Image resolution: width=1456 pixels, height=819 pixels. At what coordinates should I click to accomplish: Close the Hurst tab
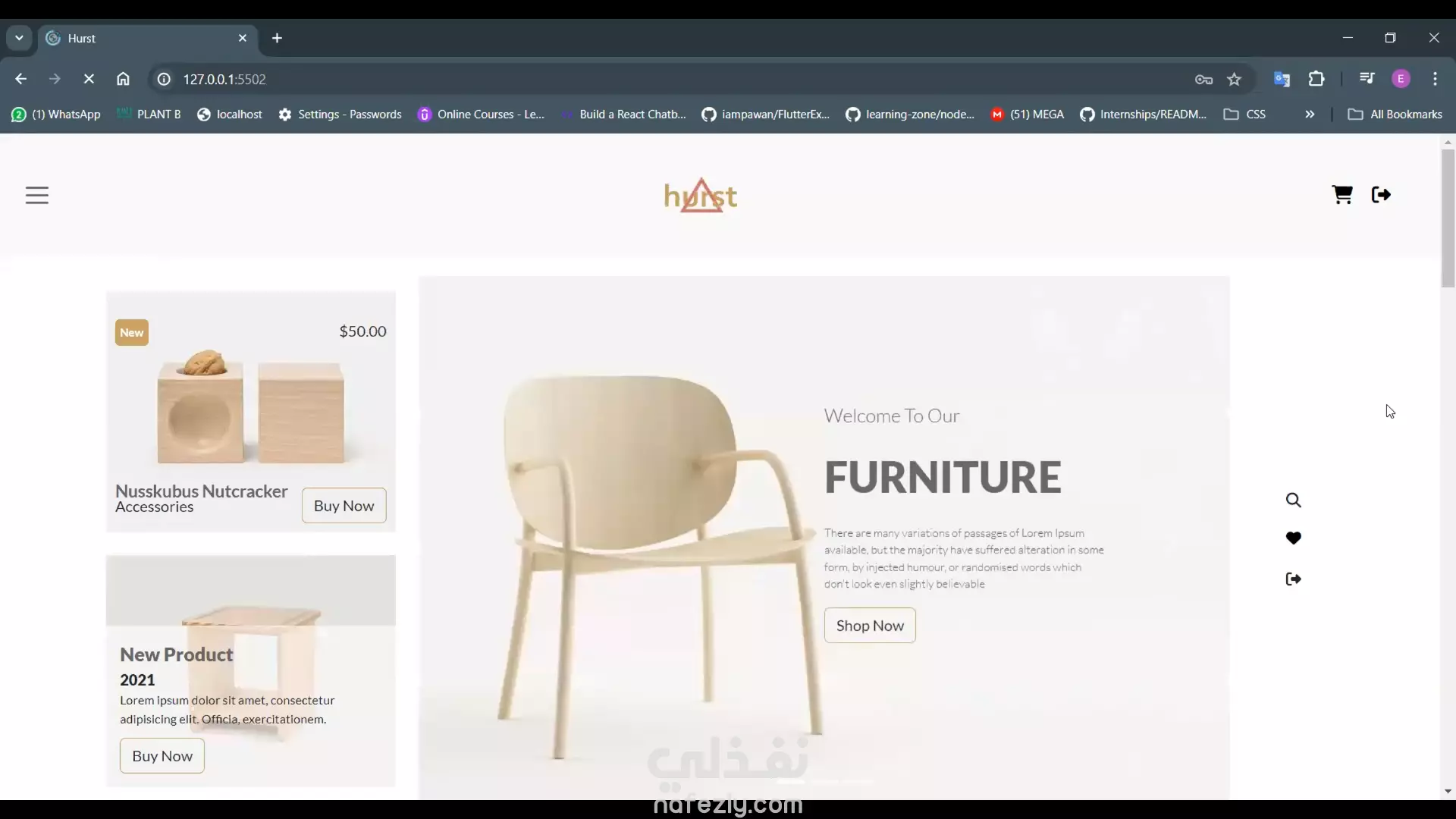pos(243,38)
